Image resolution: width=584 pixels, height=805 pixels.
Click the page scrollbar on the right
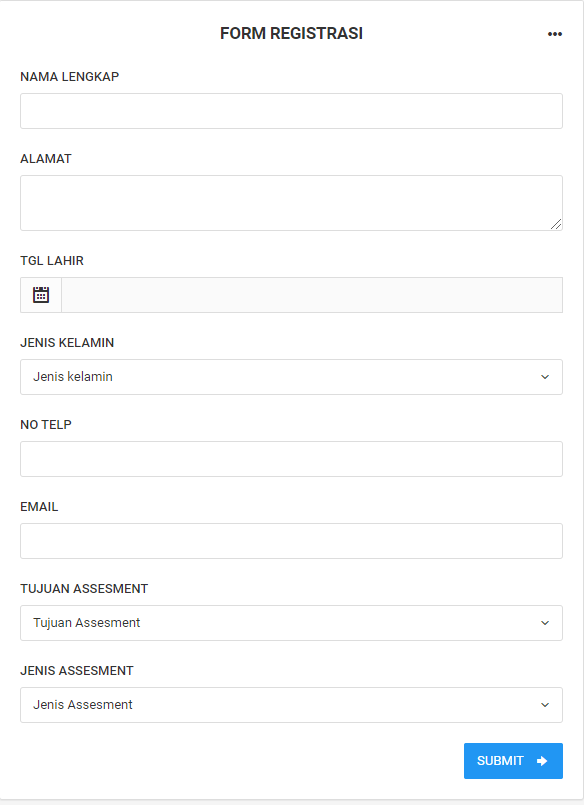click(578, 400)
